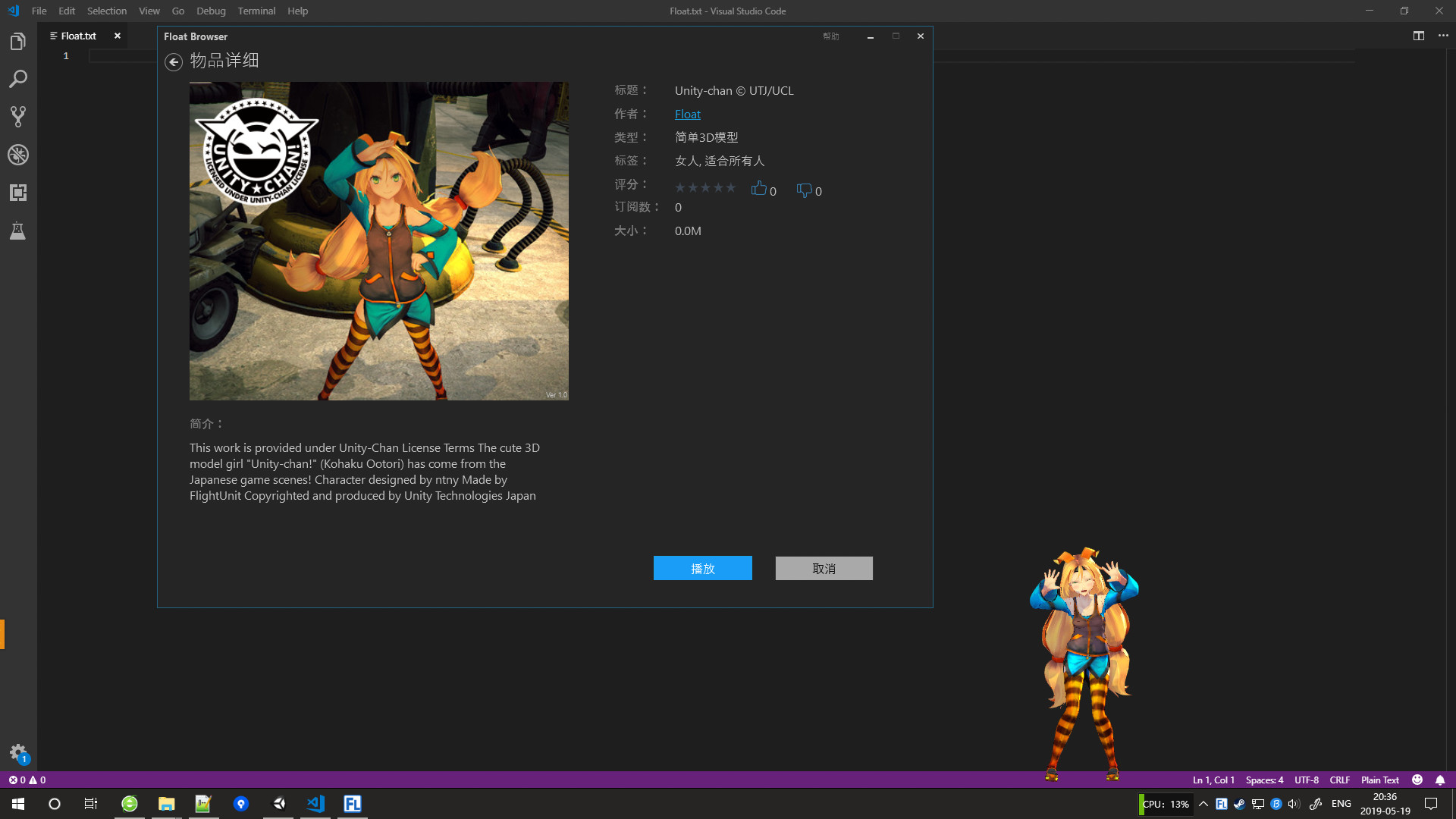
Task: Open the Plain Text language mode picker
Action: tap(1379, 780)
